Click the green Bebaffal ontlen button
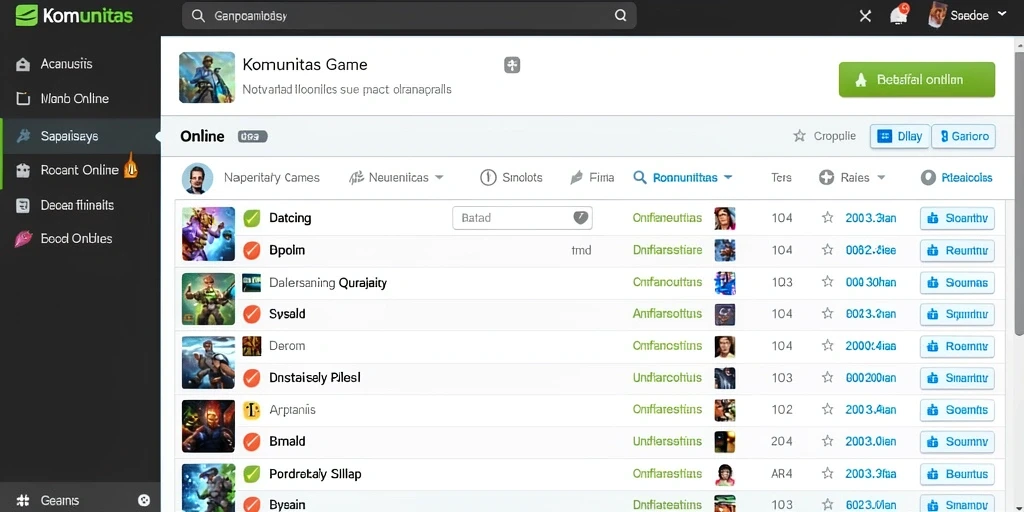 (916, 80)
